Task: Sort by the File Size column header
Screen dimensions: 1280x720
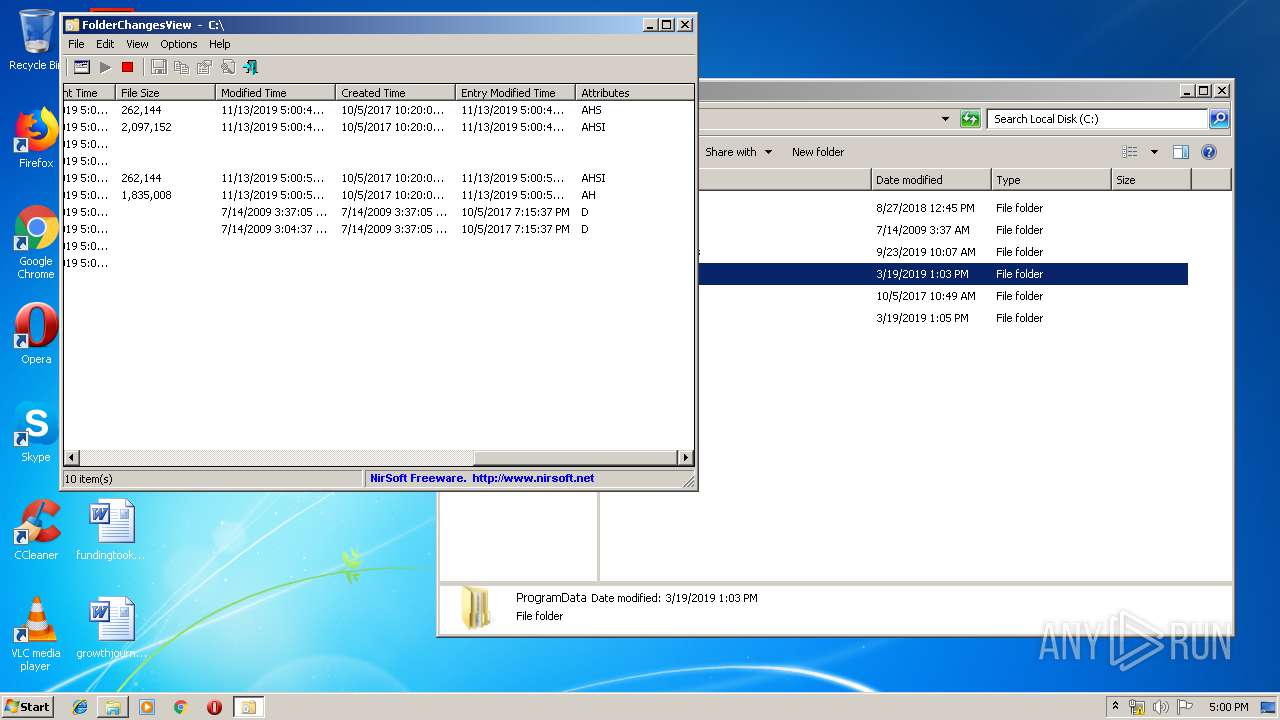Action: [x=165, y=93]
